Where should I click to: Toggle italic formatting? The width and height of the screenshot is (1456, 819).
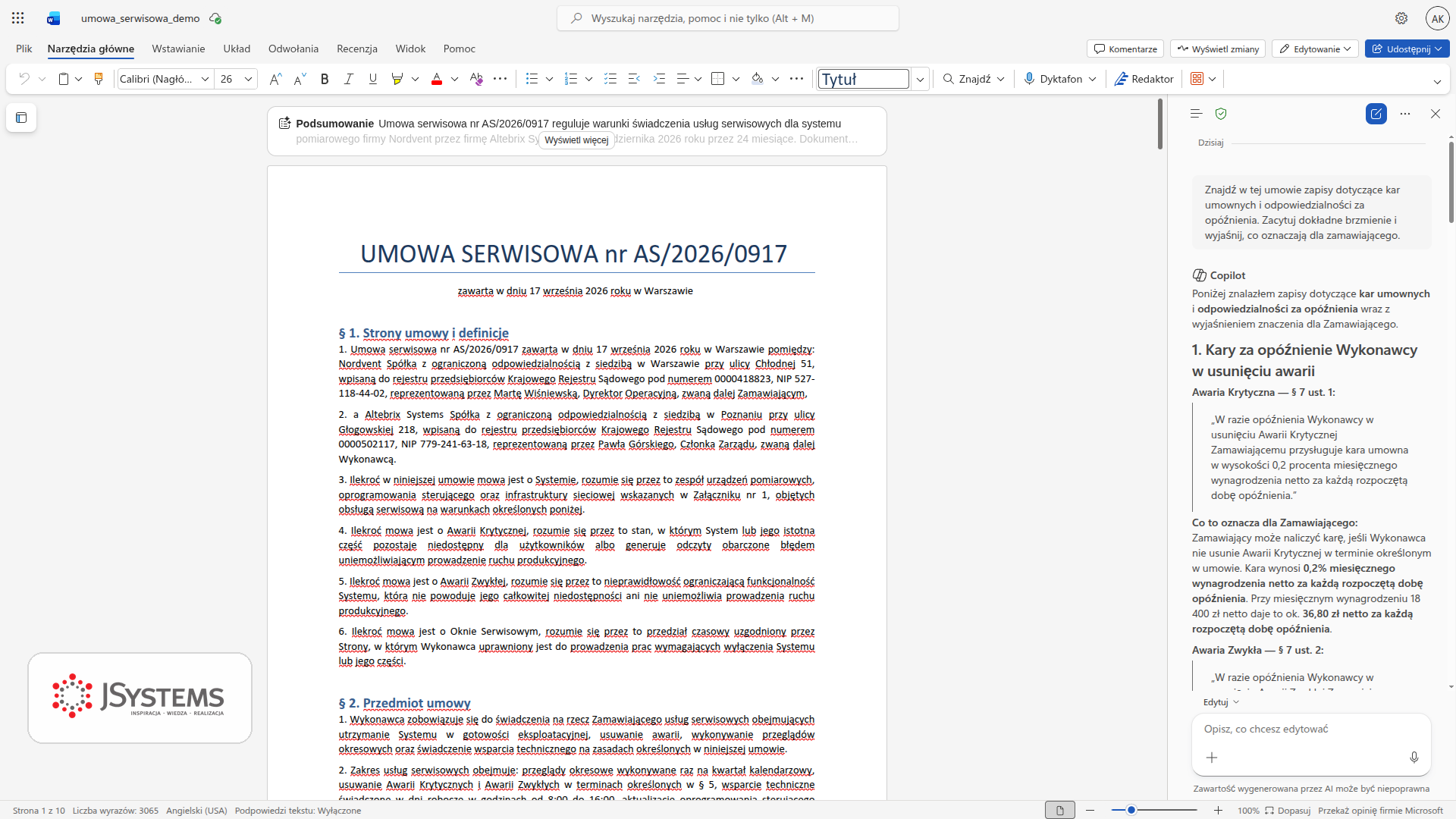coord(349,79)
